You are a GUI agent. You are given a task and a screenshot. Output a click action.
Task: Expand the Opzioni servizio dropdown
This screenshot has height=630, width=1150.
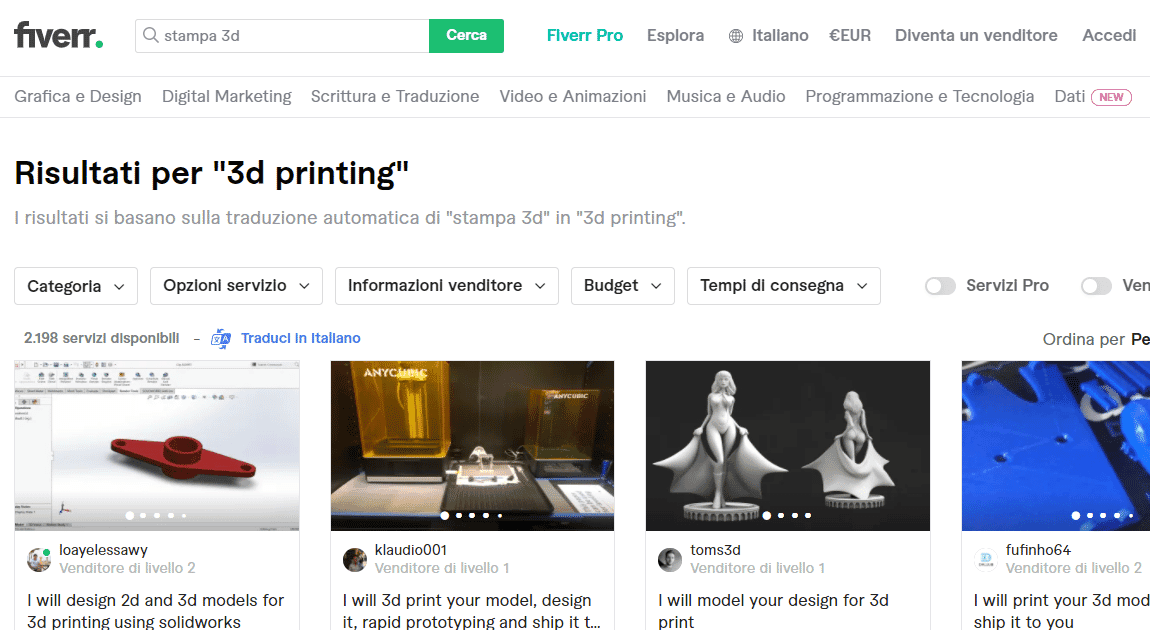236,286
